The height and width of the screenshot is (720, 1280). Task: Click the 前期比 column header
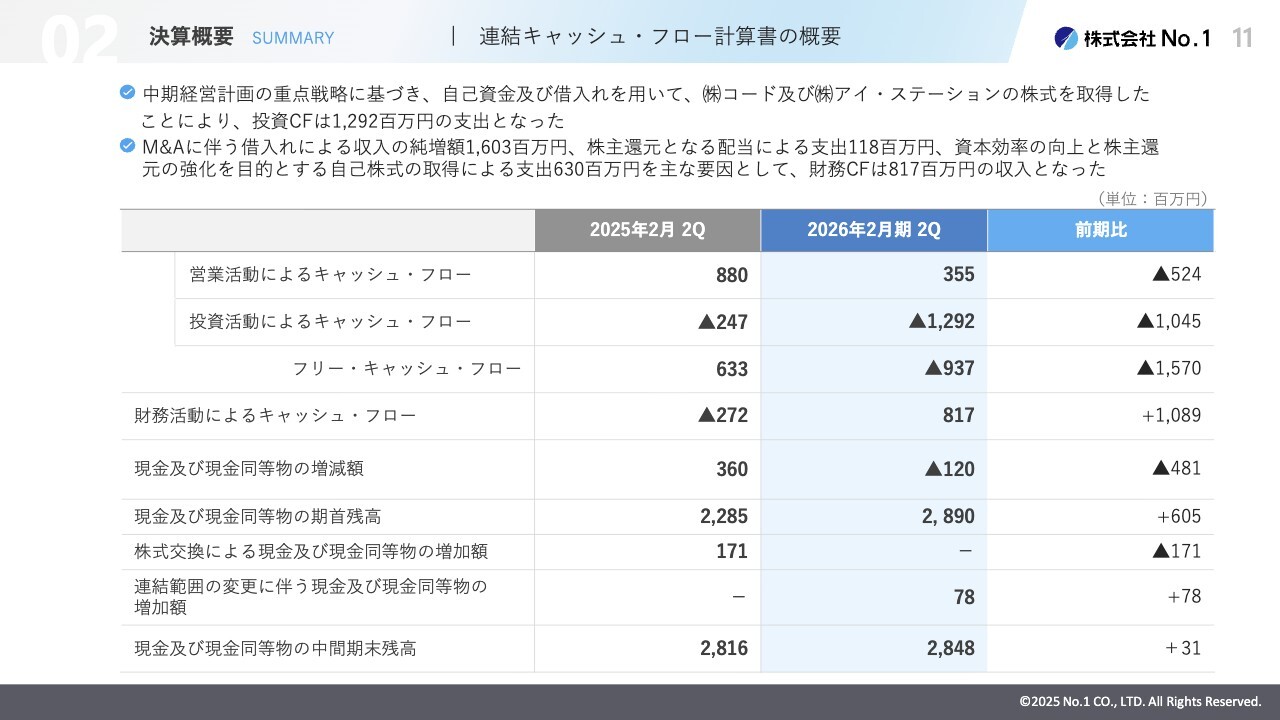tap(1100, 230)
